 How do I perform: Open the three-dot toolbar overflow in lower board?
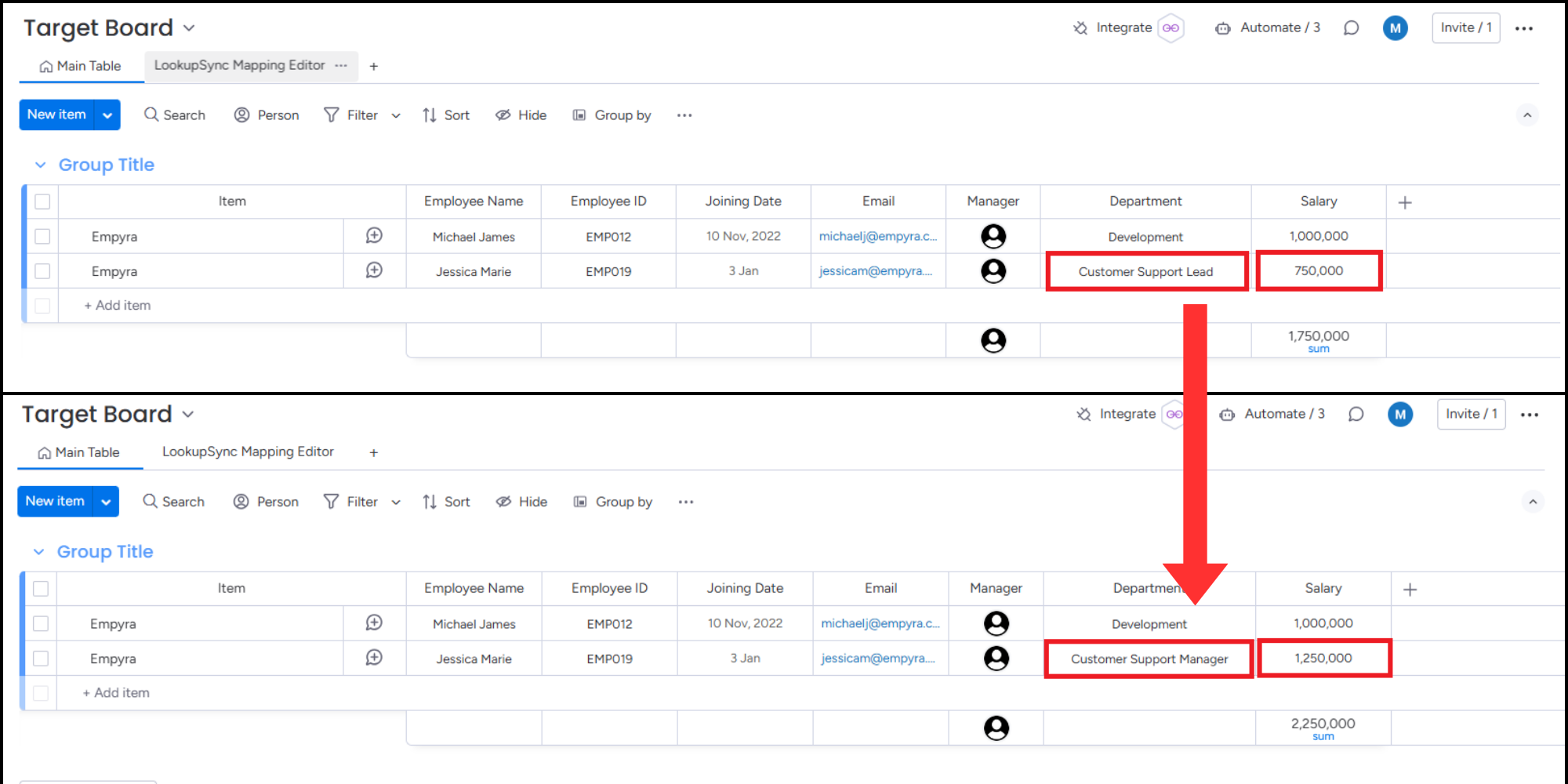pos(686,502)
